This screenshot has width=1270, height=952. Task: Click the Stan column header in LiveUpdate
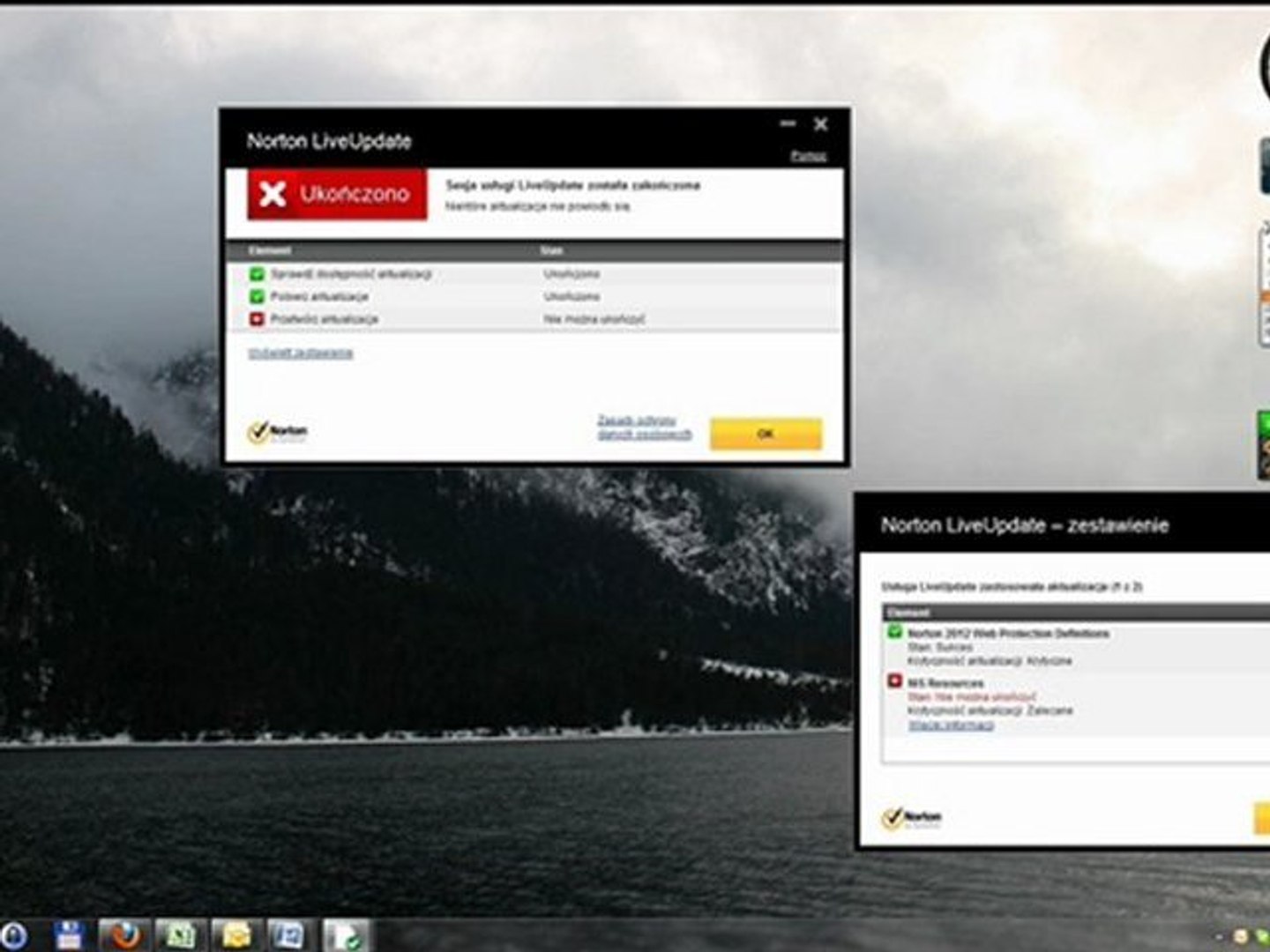coord(552,251)
